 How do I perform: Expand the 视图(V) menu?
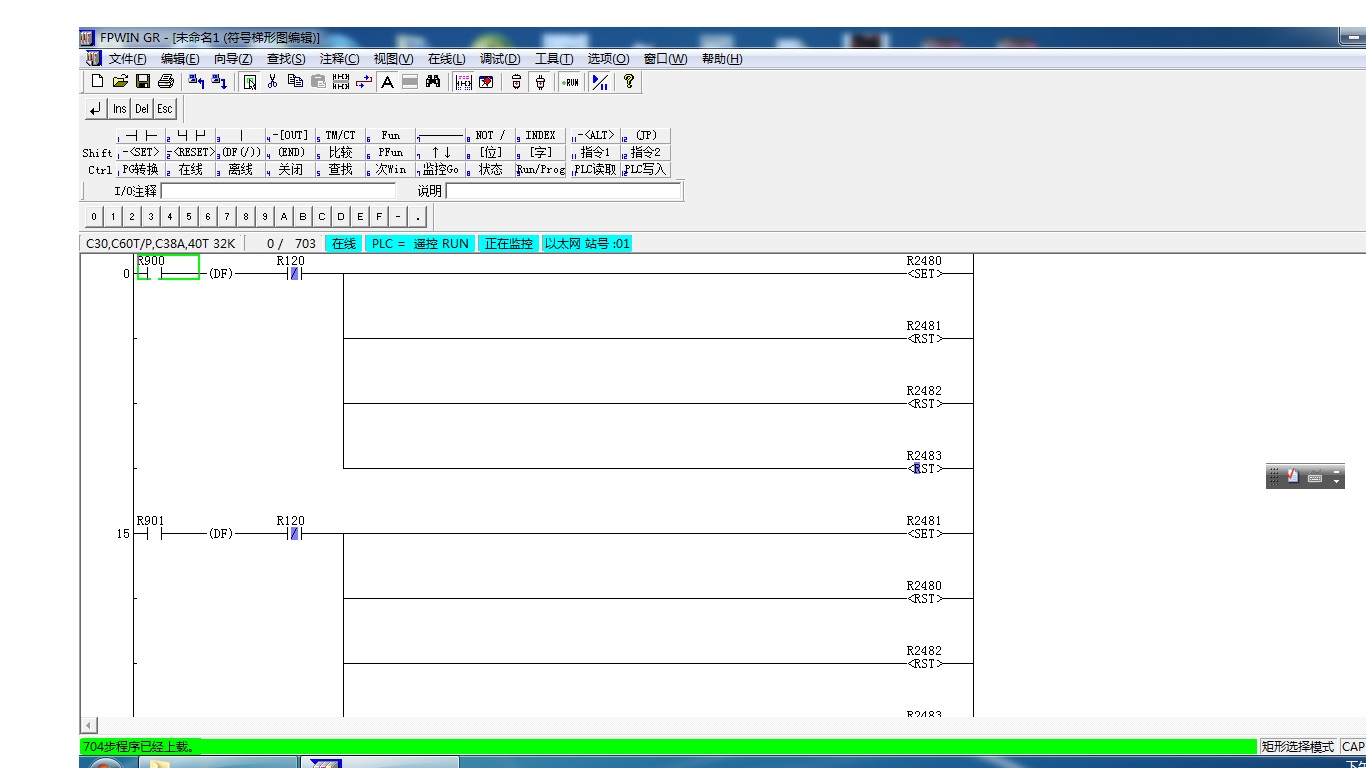(x=393, y=59)
